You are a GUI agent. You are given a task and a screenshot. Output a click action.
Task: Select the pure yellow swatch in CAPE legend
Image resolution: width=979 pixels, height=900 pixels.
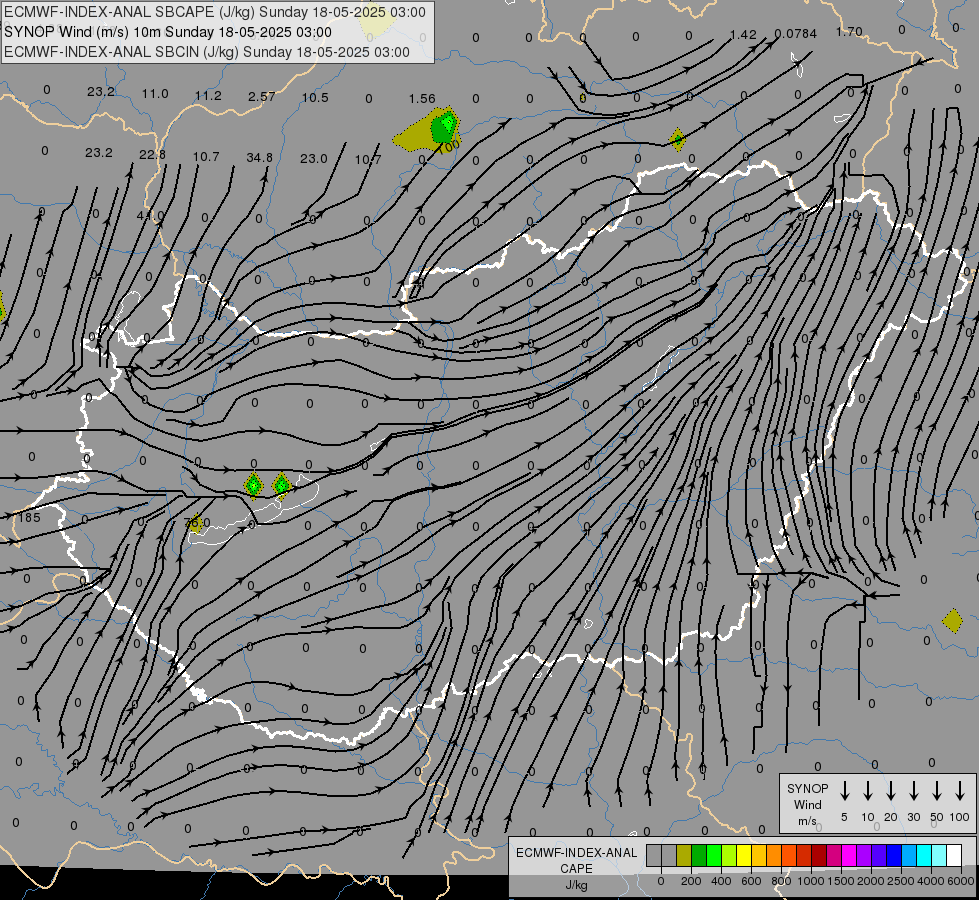pyautogui.click(x=744, y=855)
